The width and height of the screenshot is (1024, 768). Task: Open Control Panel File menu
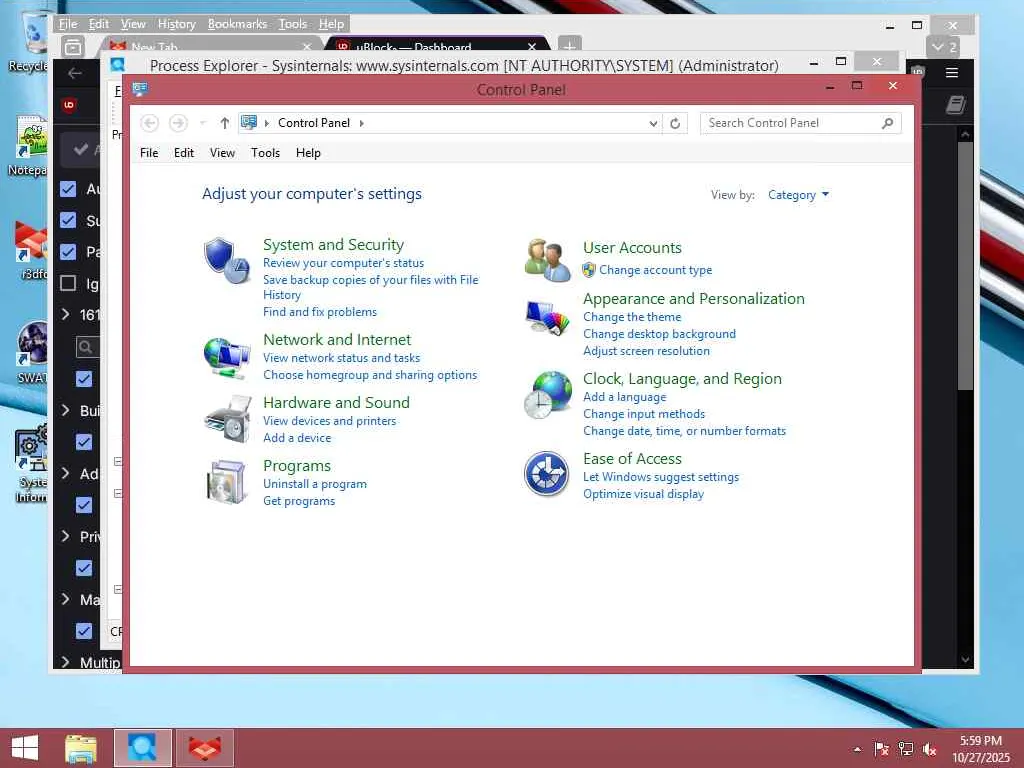point(149,153)
